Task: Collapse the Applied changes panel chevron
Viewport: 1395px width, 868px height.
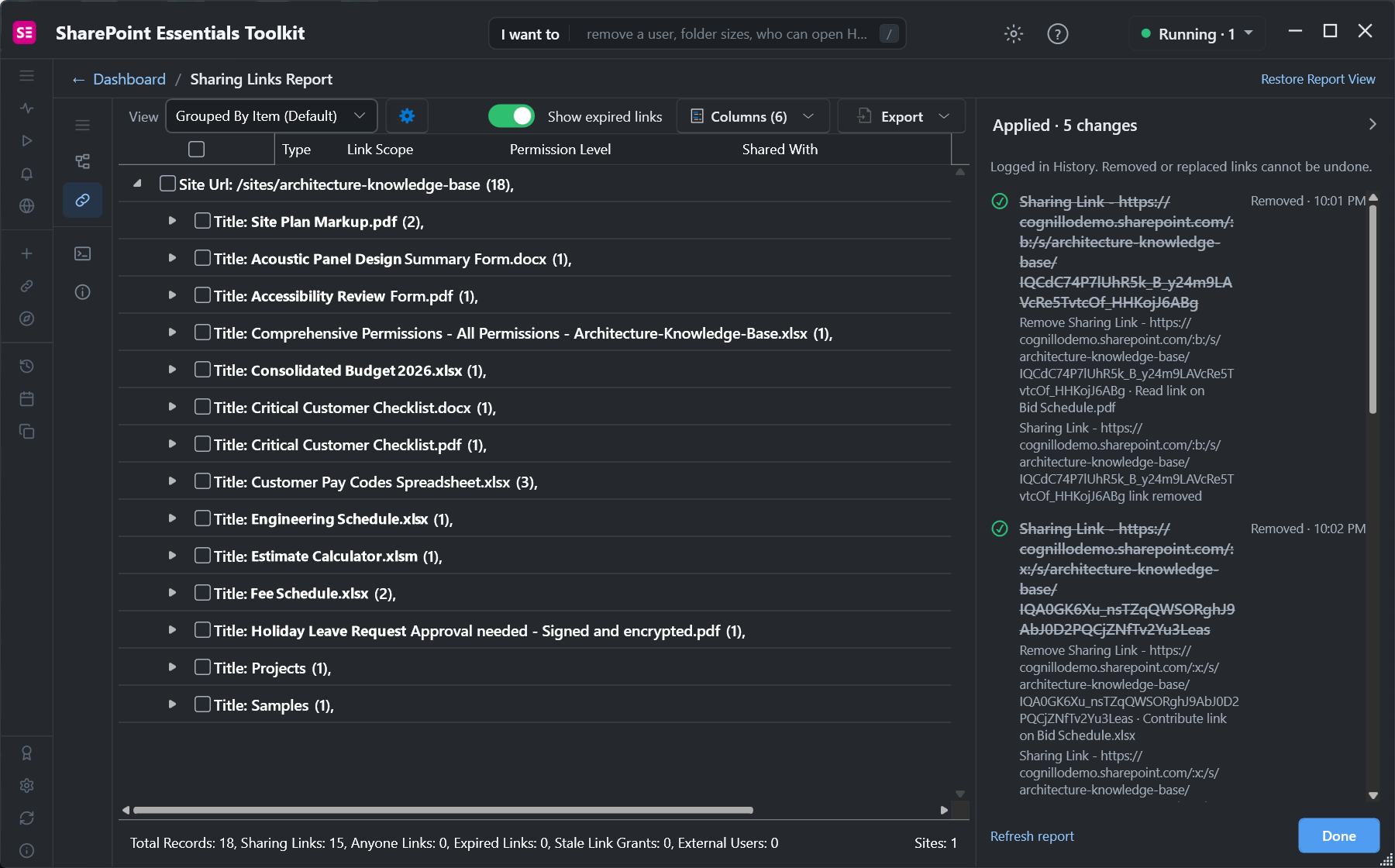Action: click(1372, 124)
